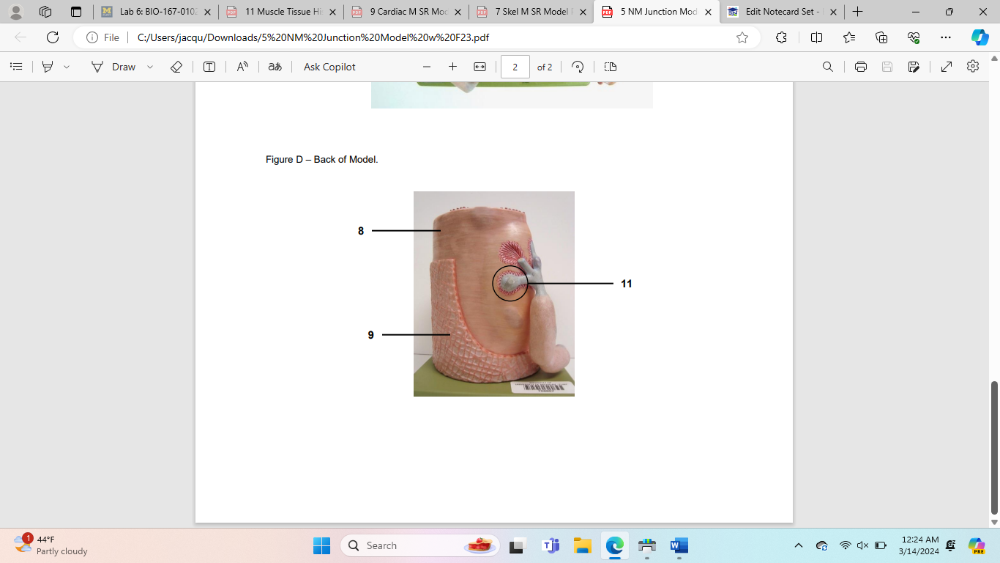Toggle the fit to width view
The image size is (1000, 563).
pos(480,67)
